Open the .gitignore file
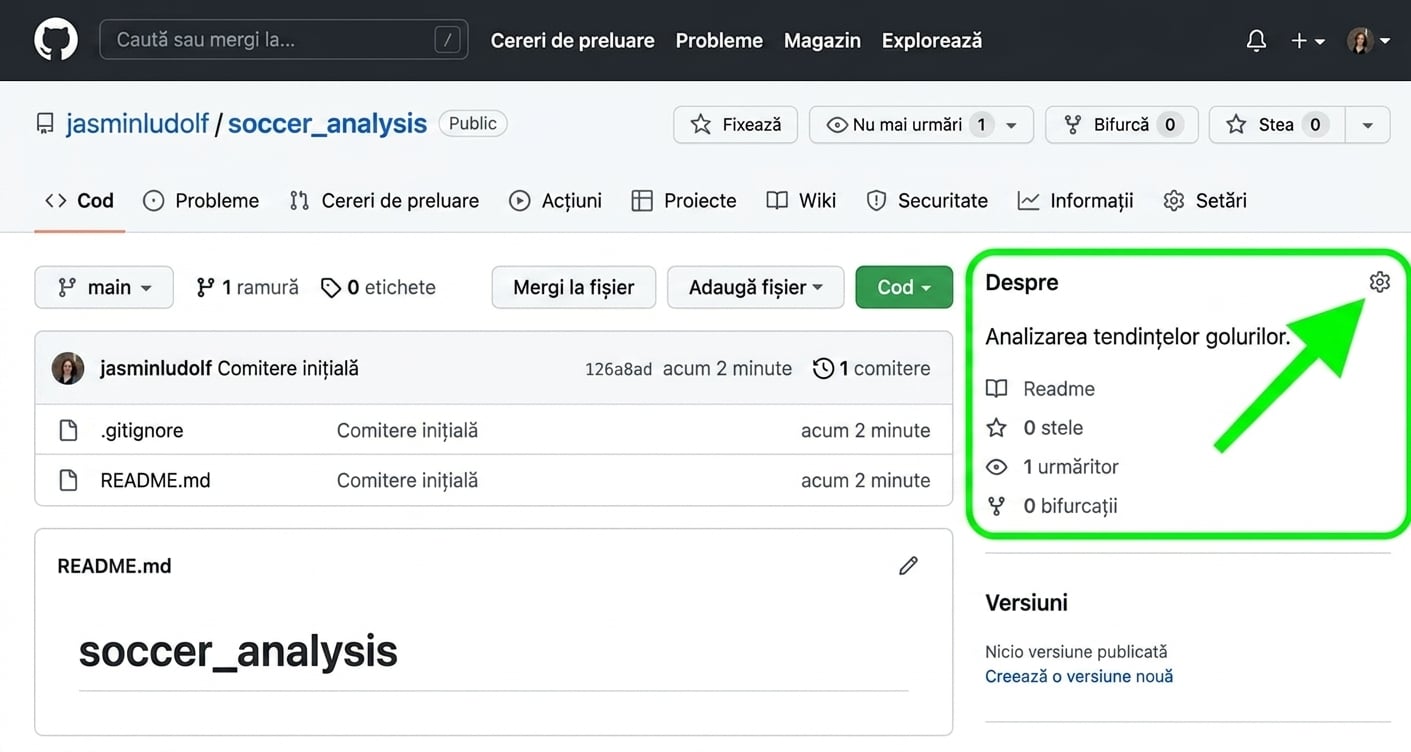Screen dimensions: 1411x752 (142, 431)
